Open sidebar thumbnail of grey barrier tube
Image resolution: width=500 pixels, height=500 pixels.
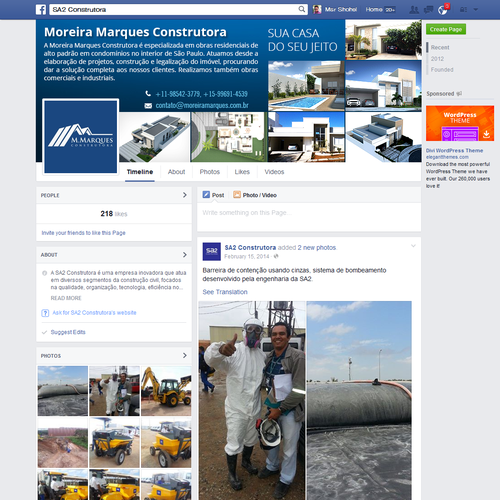point(63,391)
